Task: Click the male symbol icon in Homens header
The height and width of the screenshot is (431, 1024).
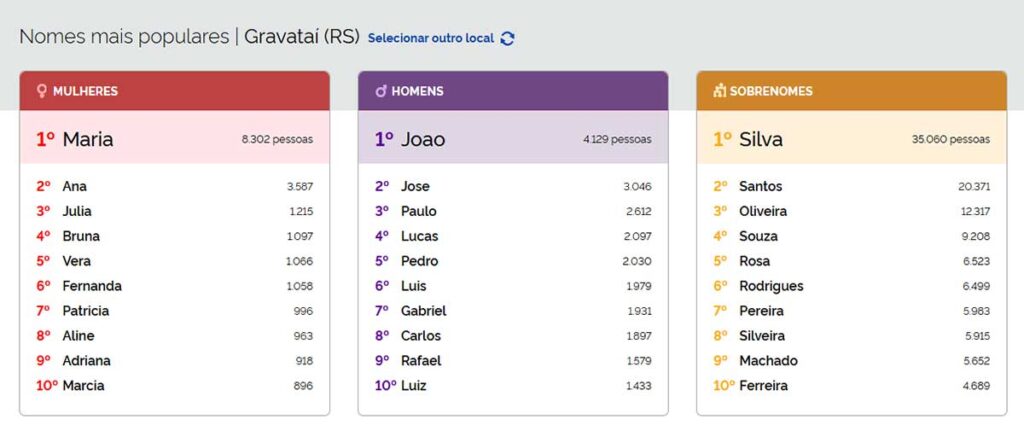Action: tap(380, 91)
